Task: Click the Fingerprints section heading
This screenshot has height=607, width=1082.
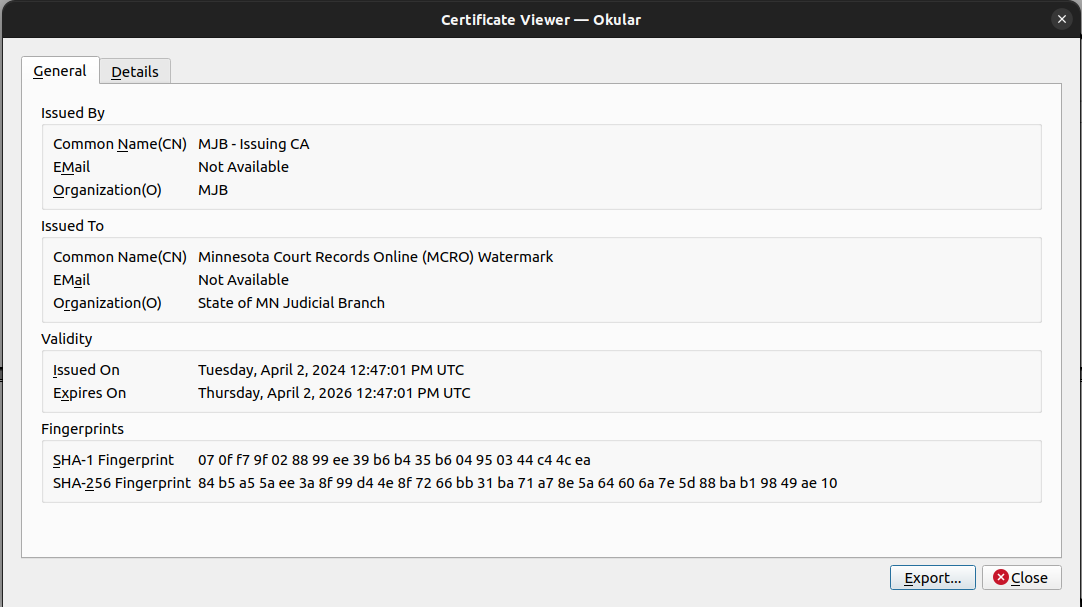Action: click(82, 429)
